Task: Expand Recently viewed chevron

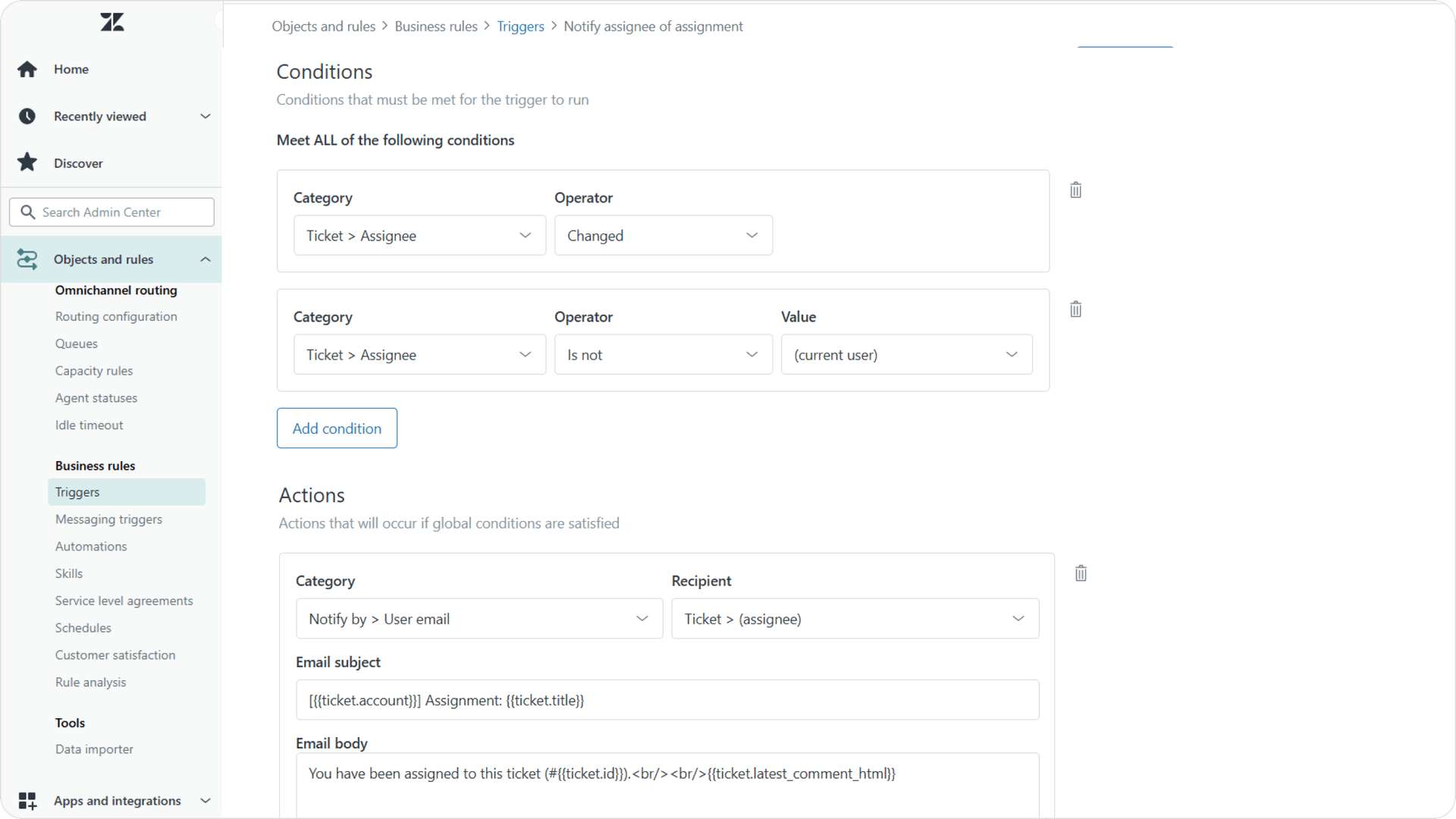Action: point(205,116)
